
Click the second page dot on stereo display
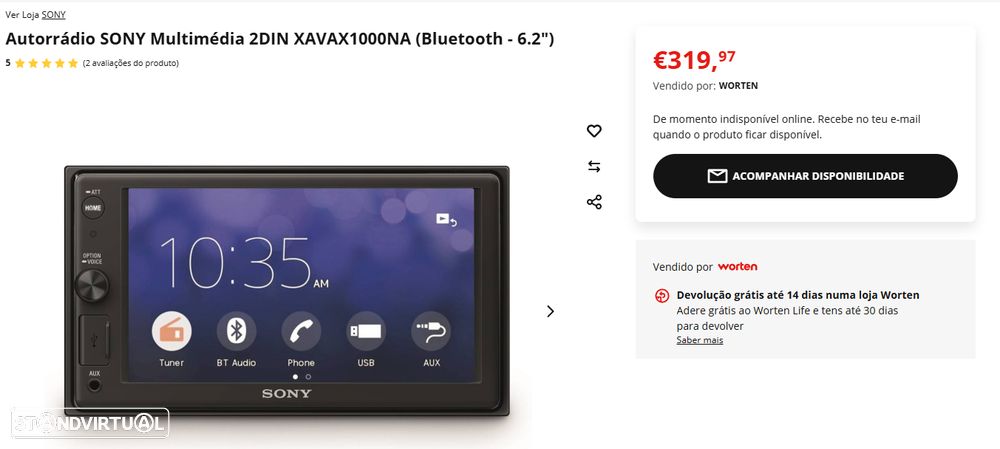(x=308, y=377)
